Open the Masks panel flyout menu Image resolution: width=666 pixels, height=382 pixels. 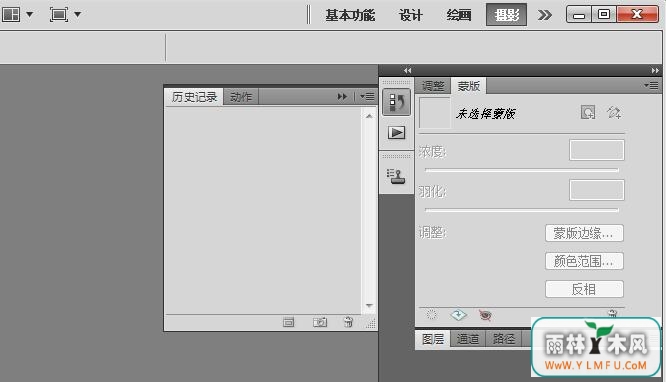point(651,86)
